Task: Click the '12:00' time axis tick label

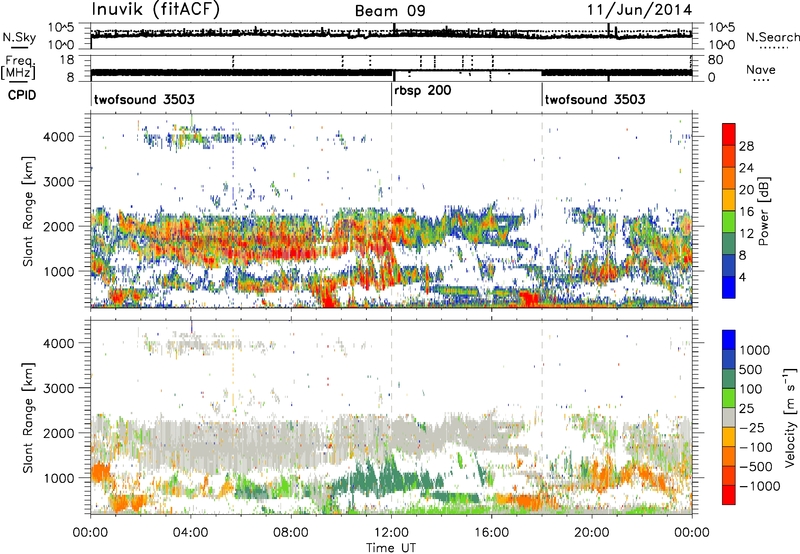Action: pyautogui.click(x=391, y=533)
